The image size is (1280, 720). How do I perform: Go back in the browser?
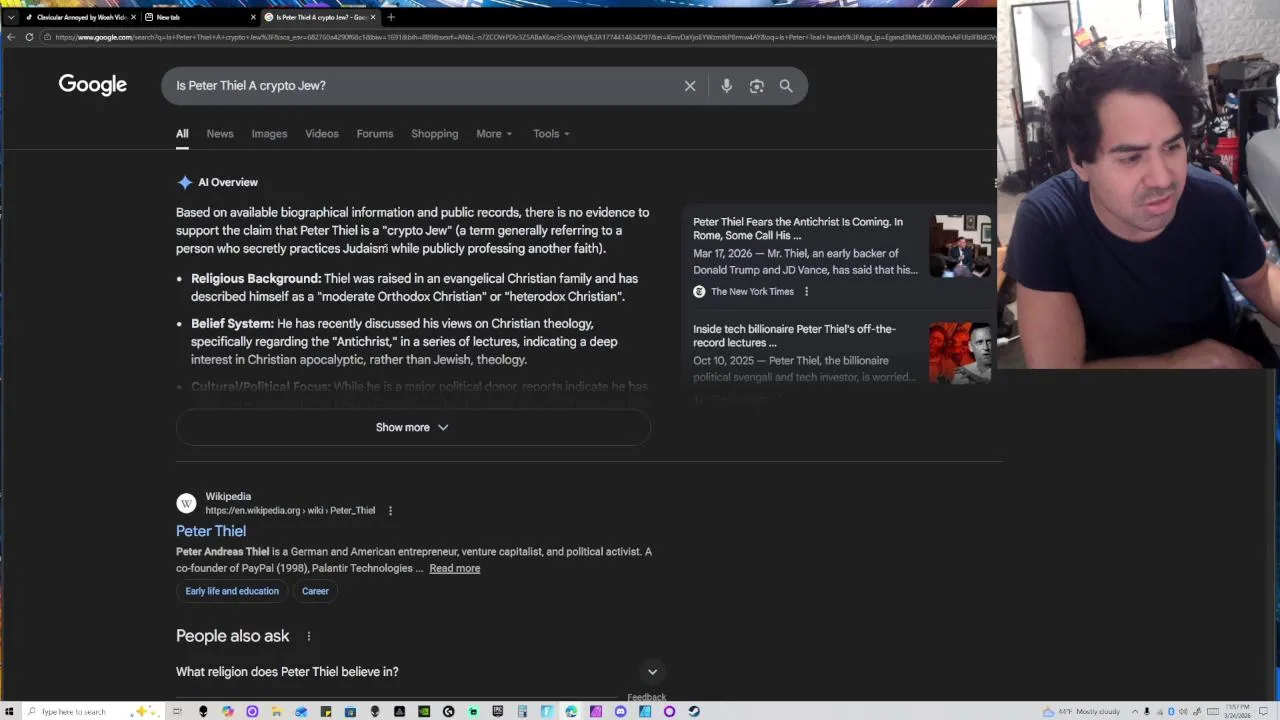click(x=10, y=37)
